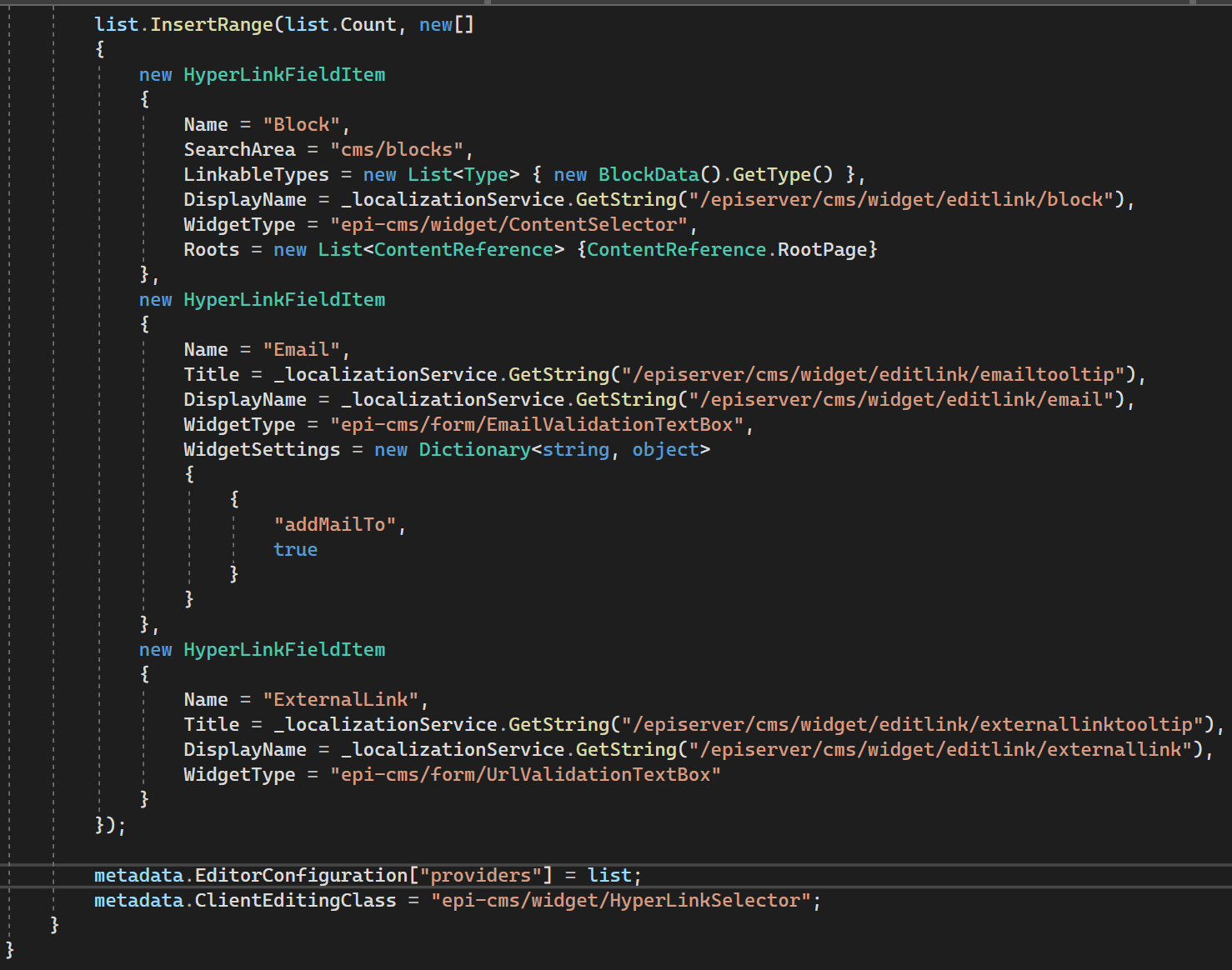Click the "addMailTo" dictionary key
1232x970 pixels.
(x=335, y=525)
